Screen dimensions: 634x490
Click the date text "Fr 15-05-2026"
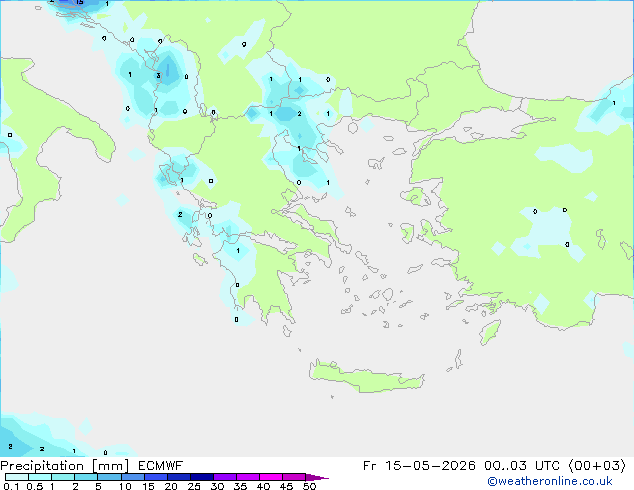coord(419,466)
